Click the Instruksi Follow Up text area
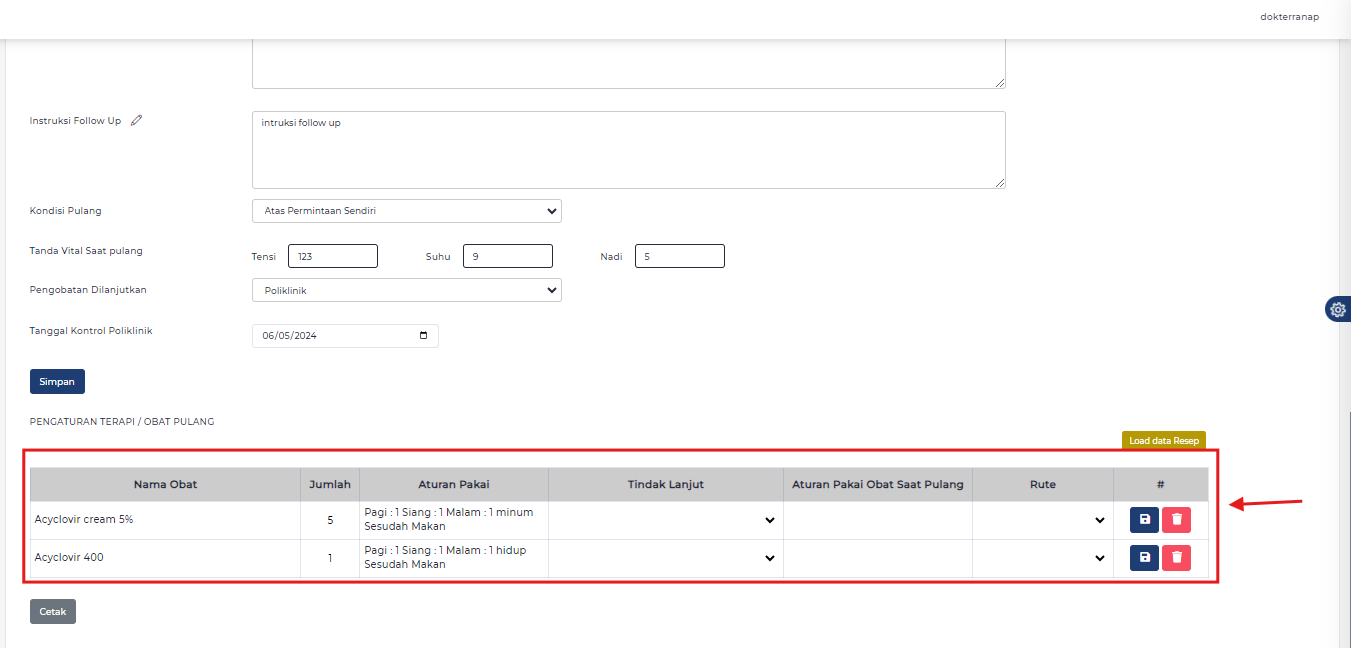1351x648 pixels. click(628, 150)
